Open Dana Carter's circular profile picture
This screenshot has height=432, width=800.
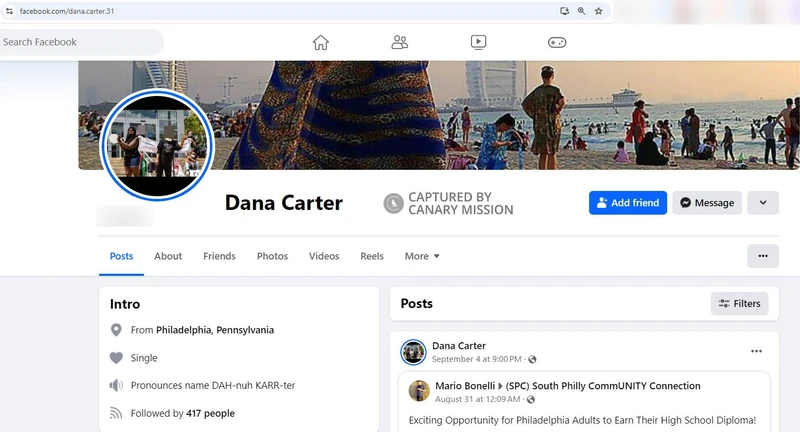(x=157, y=145)
